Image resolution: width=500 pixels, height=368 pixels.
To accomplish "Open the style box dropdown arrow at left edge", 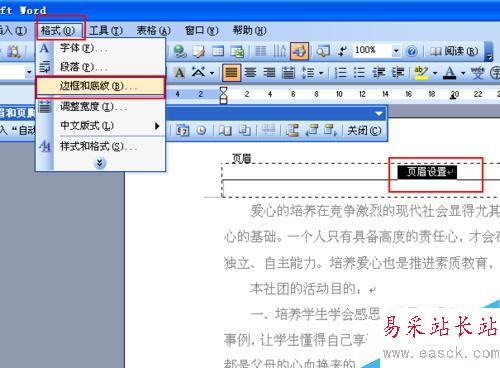I will click(x=29, y=72).
